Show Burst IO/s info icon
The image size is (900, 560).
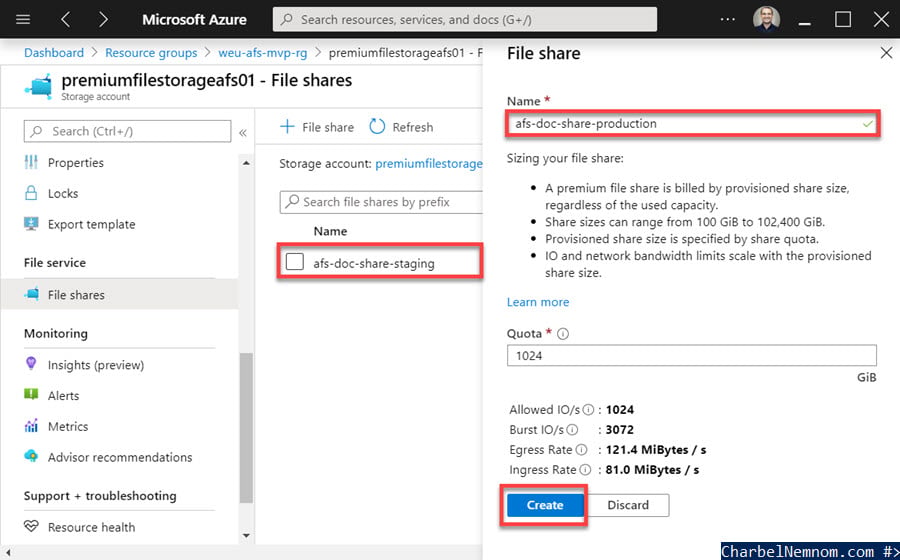click(572, 430)
